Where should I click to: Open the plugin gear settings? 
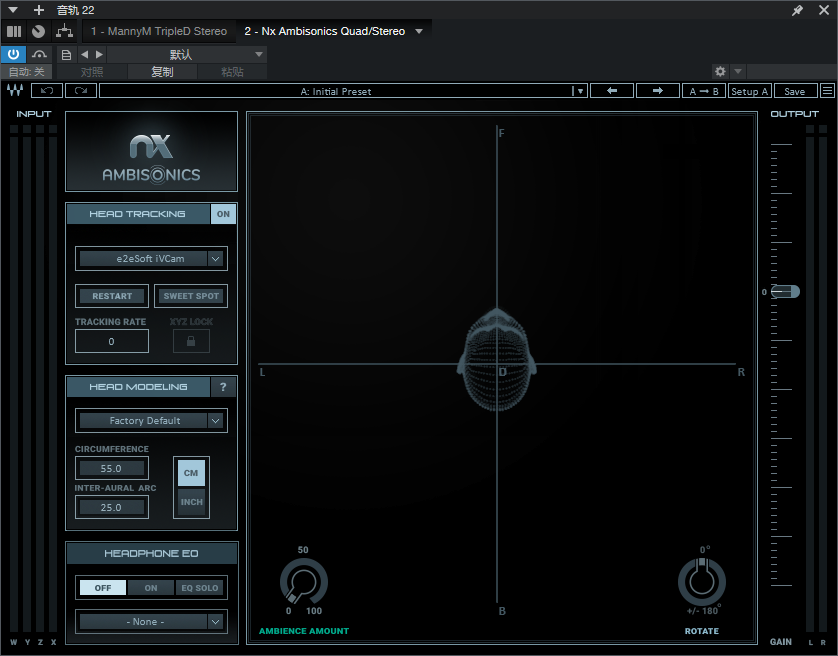pos(720,71)
